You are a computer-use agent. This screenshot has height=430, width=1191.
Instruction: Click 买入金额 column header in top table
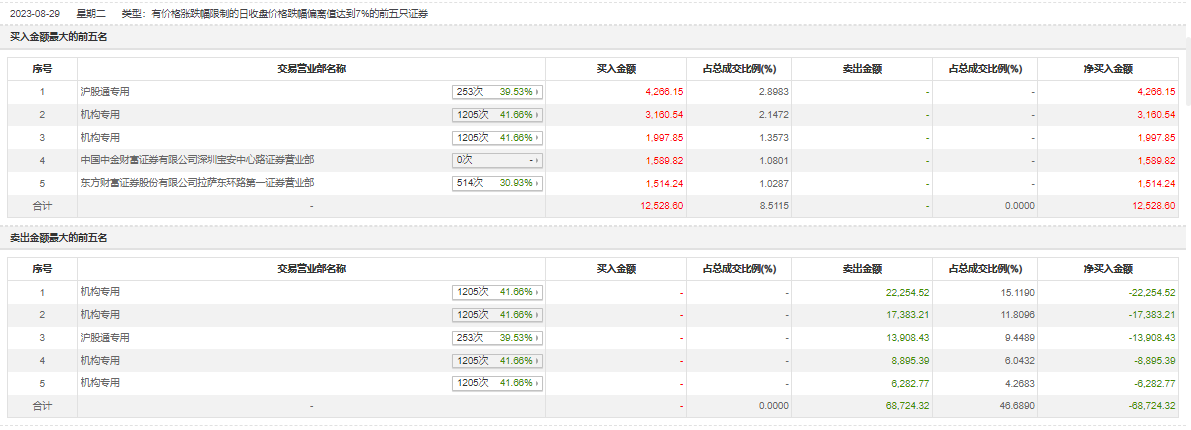point(616,69)
